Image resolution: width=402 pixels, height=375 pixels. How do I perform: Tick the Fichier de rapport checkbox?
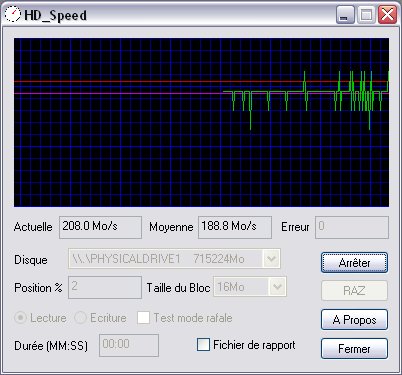pyautogui.click(x=203, y=345)
